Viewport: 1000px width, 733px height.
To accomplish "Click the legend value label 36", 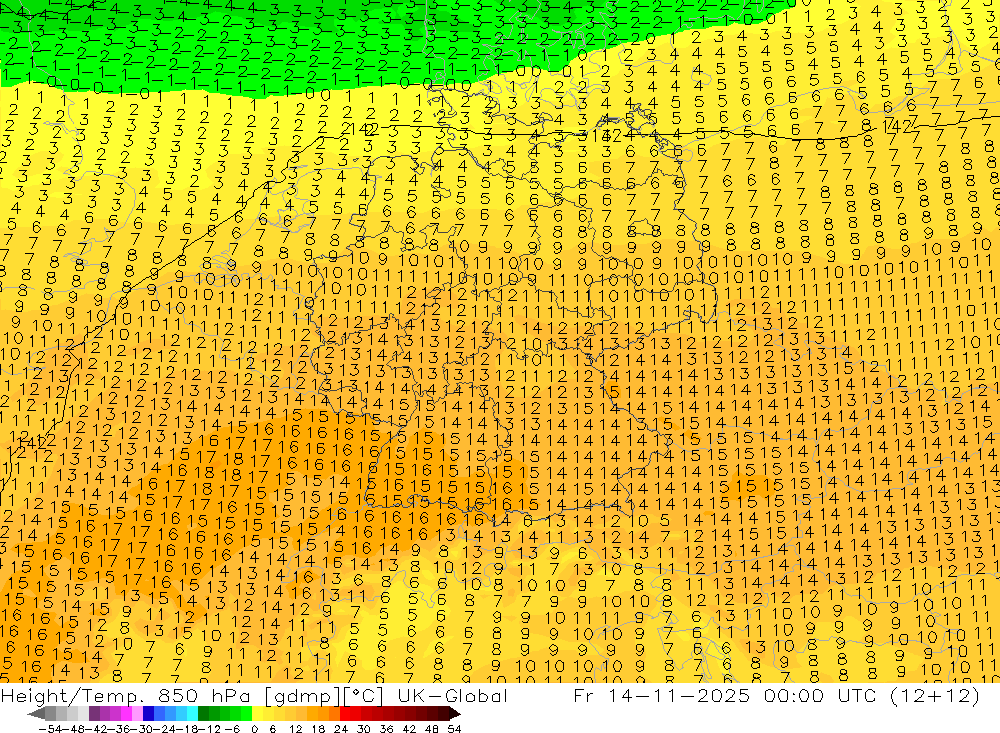I will click(386, 729).
